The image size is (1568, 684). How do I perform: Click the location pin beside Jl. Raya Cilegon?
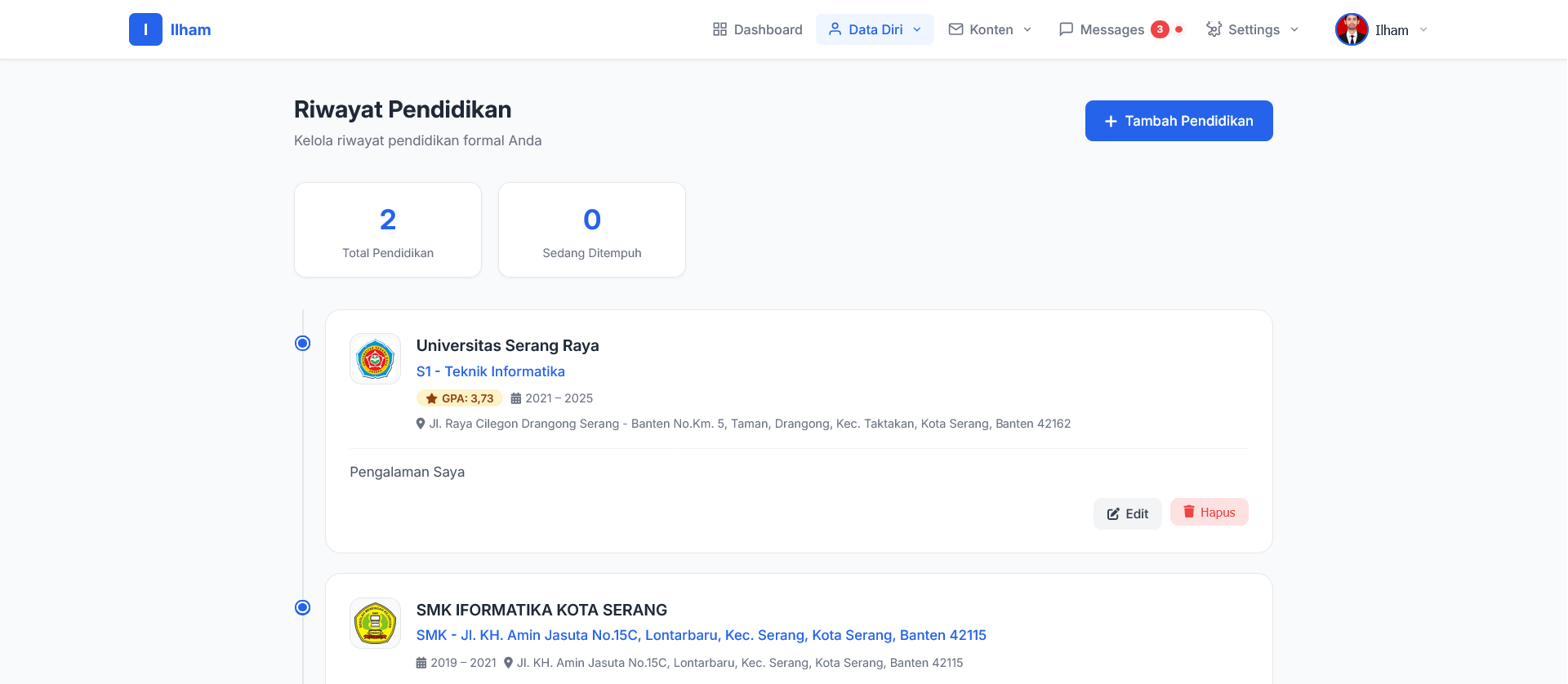[421, 424]
